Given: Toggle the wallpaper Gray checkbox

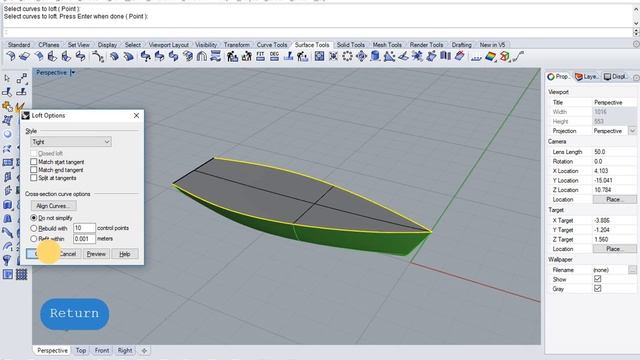Looking at the screenshot, I should tap(598, 288).
